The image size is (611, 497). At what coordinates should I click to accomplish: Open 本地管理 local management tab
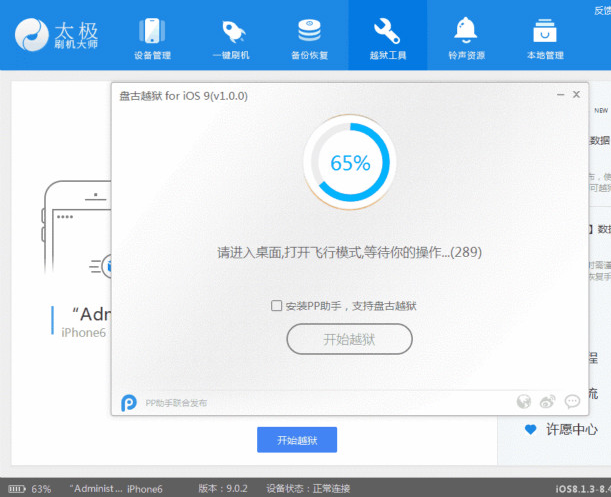pos(545,39)
